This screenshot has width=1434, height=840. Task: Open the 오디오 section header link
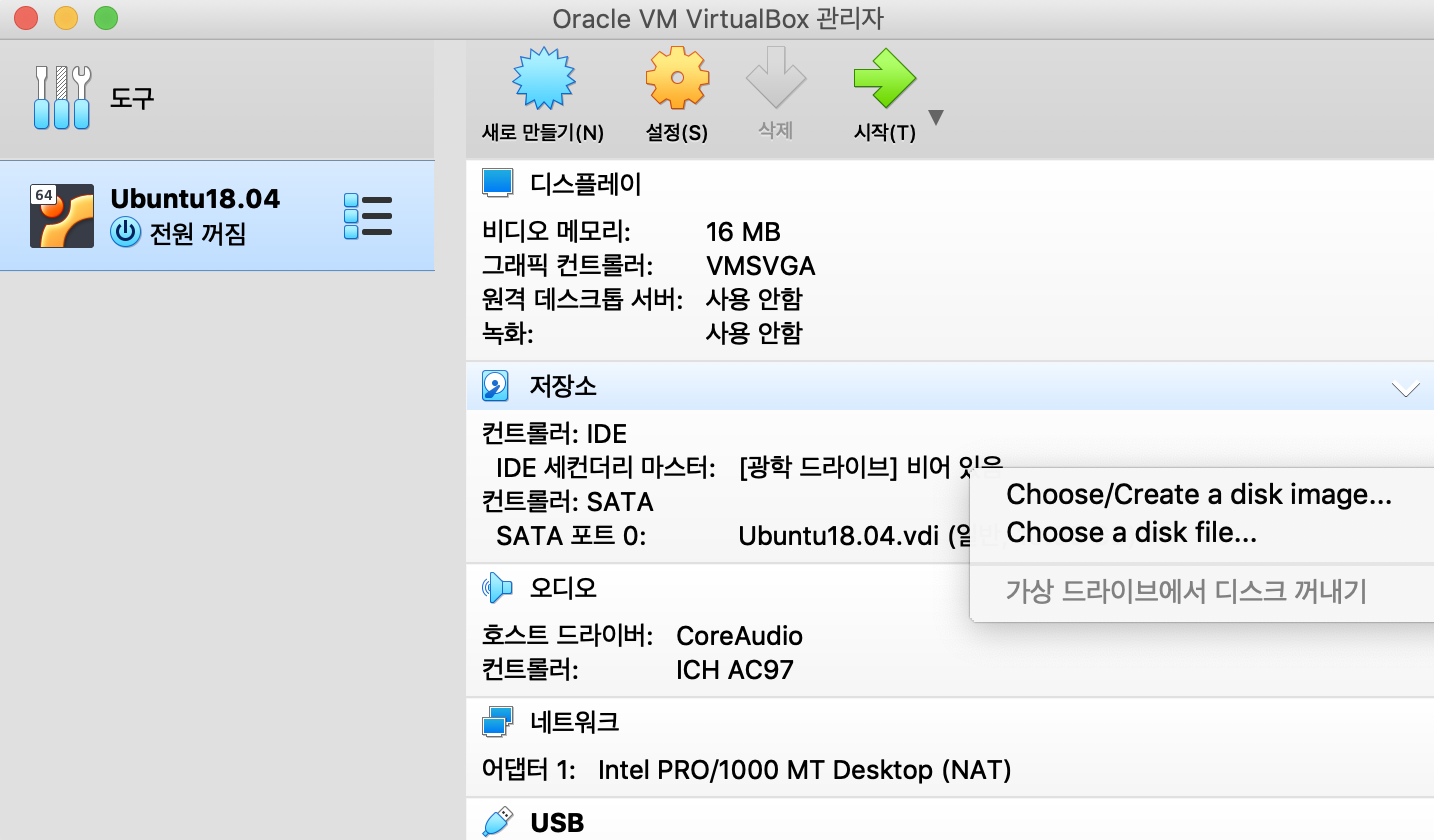(x=563, y=588)
